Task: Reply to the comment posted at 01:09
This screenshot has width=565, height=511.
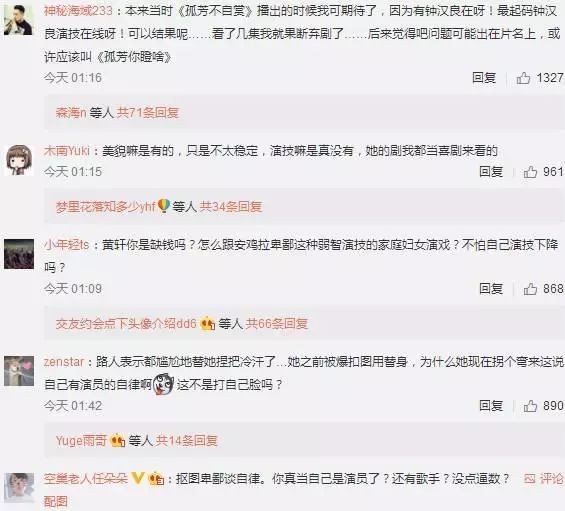Action: click(491, 289)
